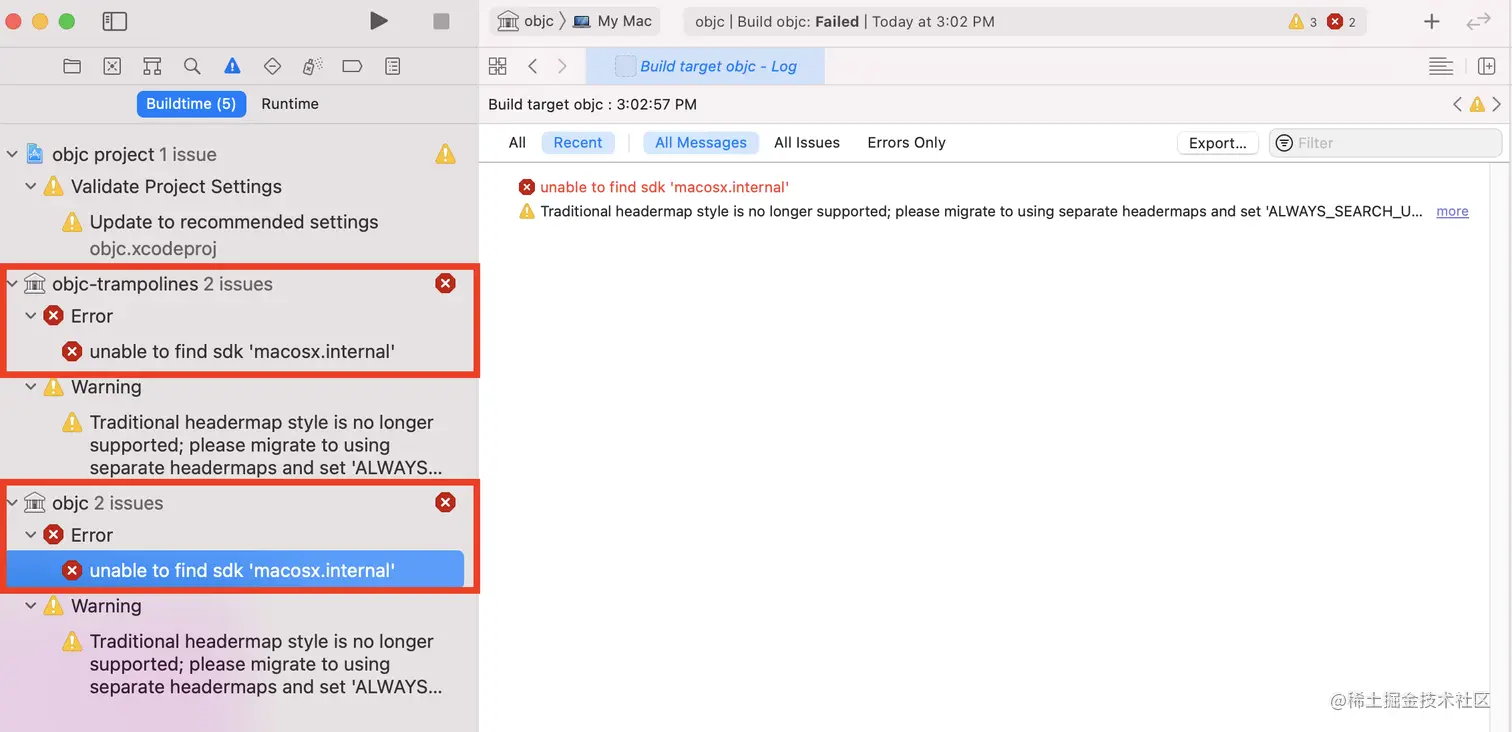Collapse the Warning group under objc-trampolines
Screen dimensions: 1512x732
(x=31, y=387)
